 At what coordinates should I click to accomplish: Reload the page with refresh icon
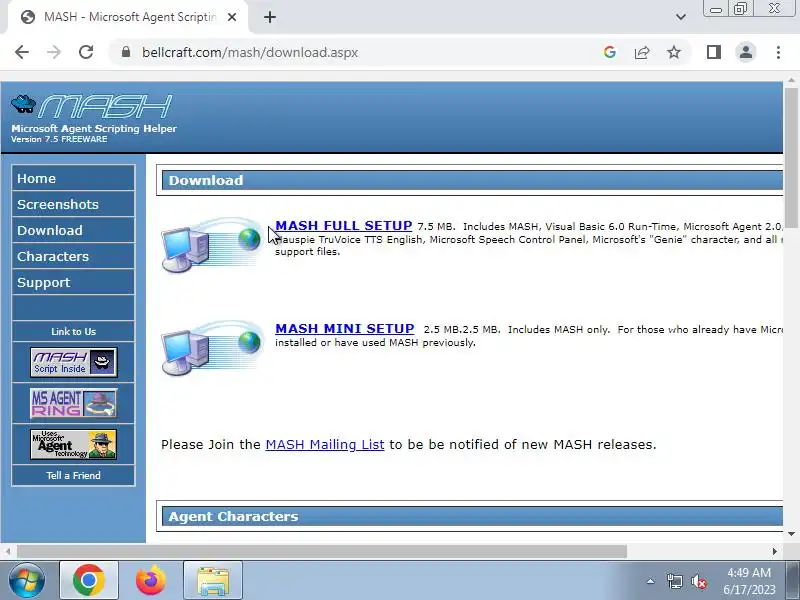[86, 52]
